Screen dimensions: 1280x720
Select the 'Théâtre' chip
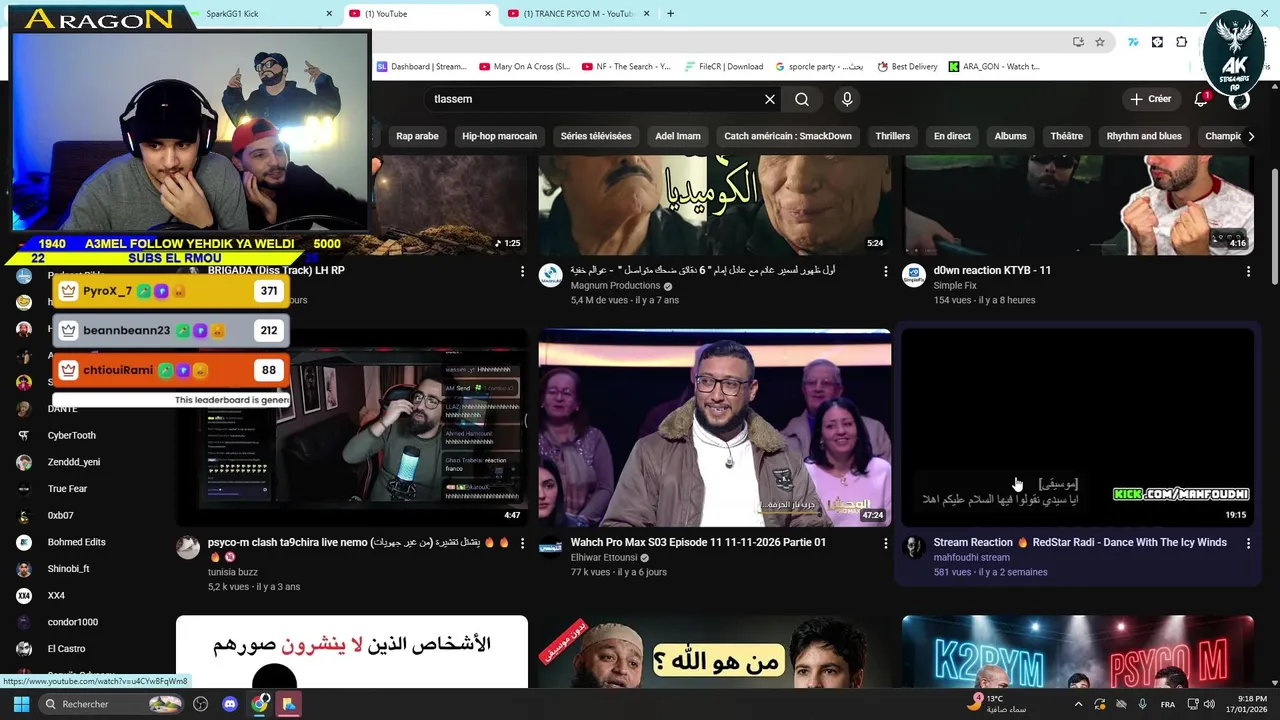[x=1066, y=136]
